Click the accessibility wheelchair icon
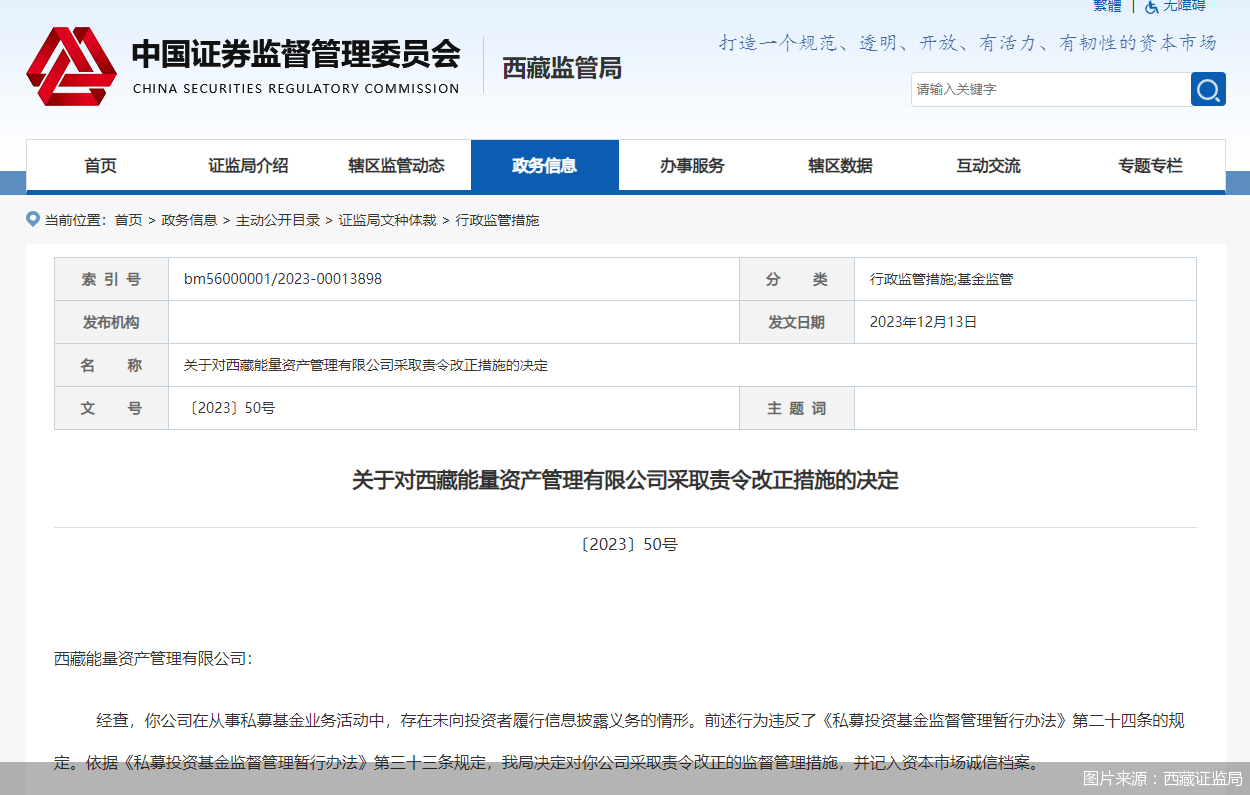Screen dimensions: 1250x795 tap(1151, 6)
